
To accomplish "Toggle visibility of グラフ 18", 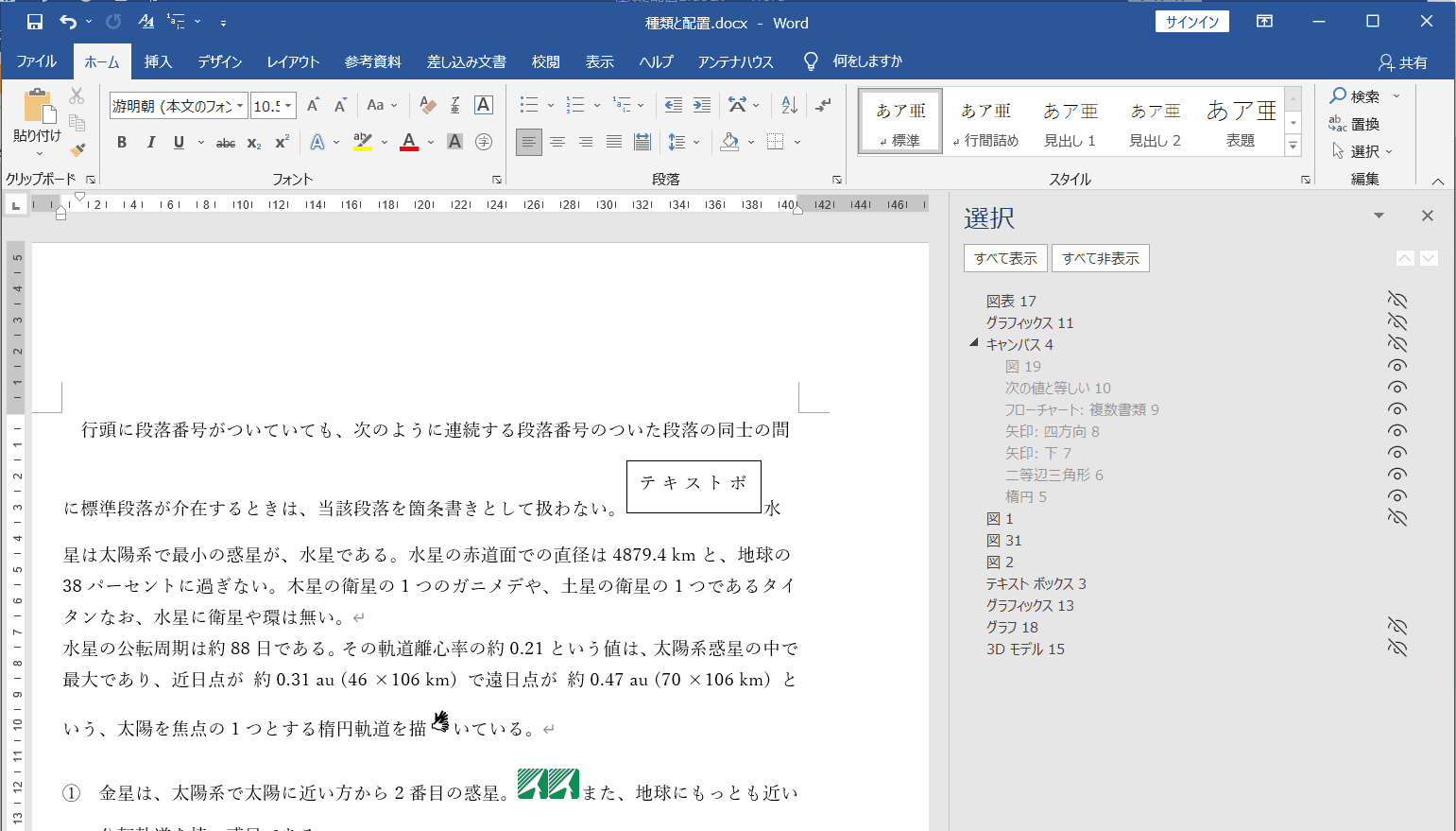I will (1396, 627).
